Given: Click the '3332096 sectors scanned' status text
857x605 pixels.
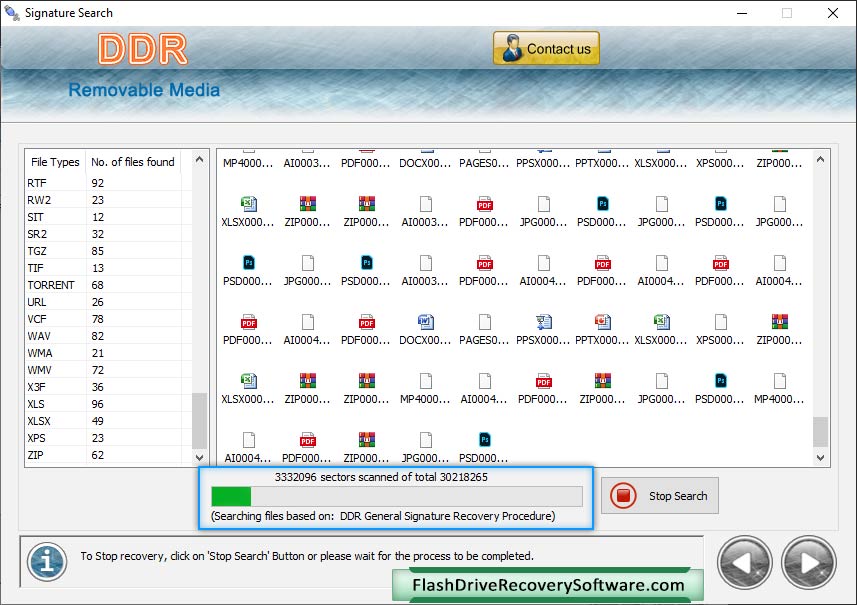Looking at the screenshot, I should 381,477.
